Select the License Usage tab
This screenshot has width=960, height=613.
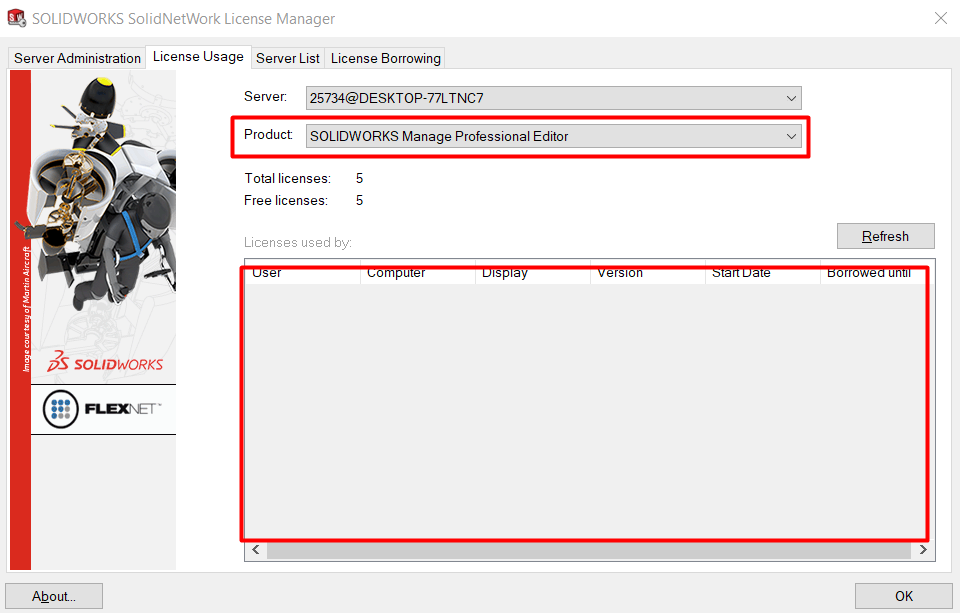(x=198, y=57)
